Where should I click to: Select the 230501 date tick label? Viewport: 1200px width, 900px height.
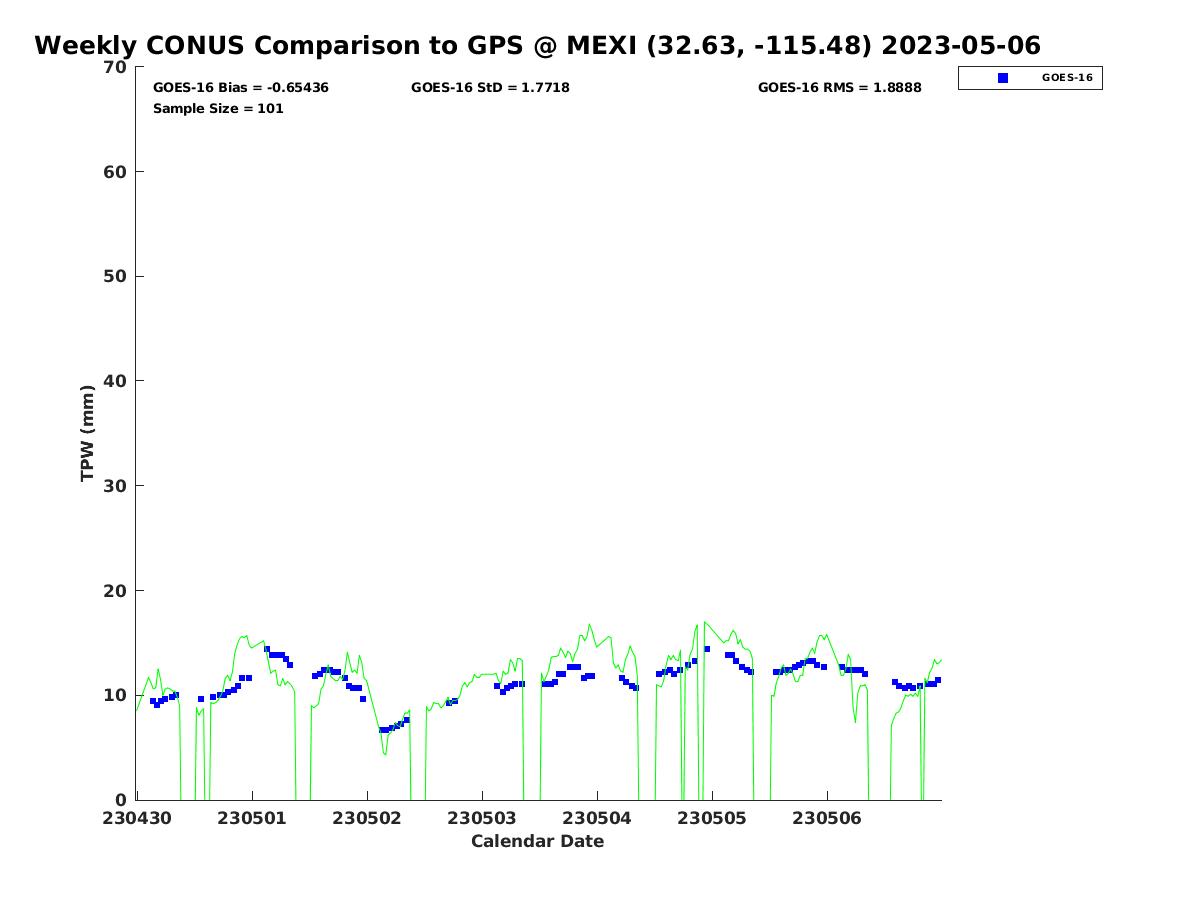tap(252, 817)
